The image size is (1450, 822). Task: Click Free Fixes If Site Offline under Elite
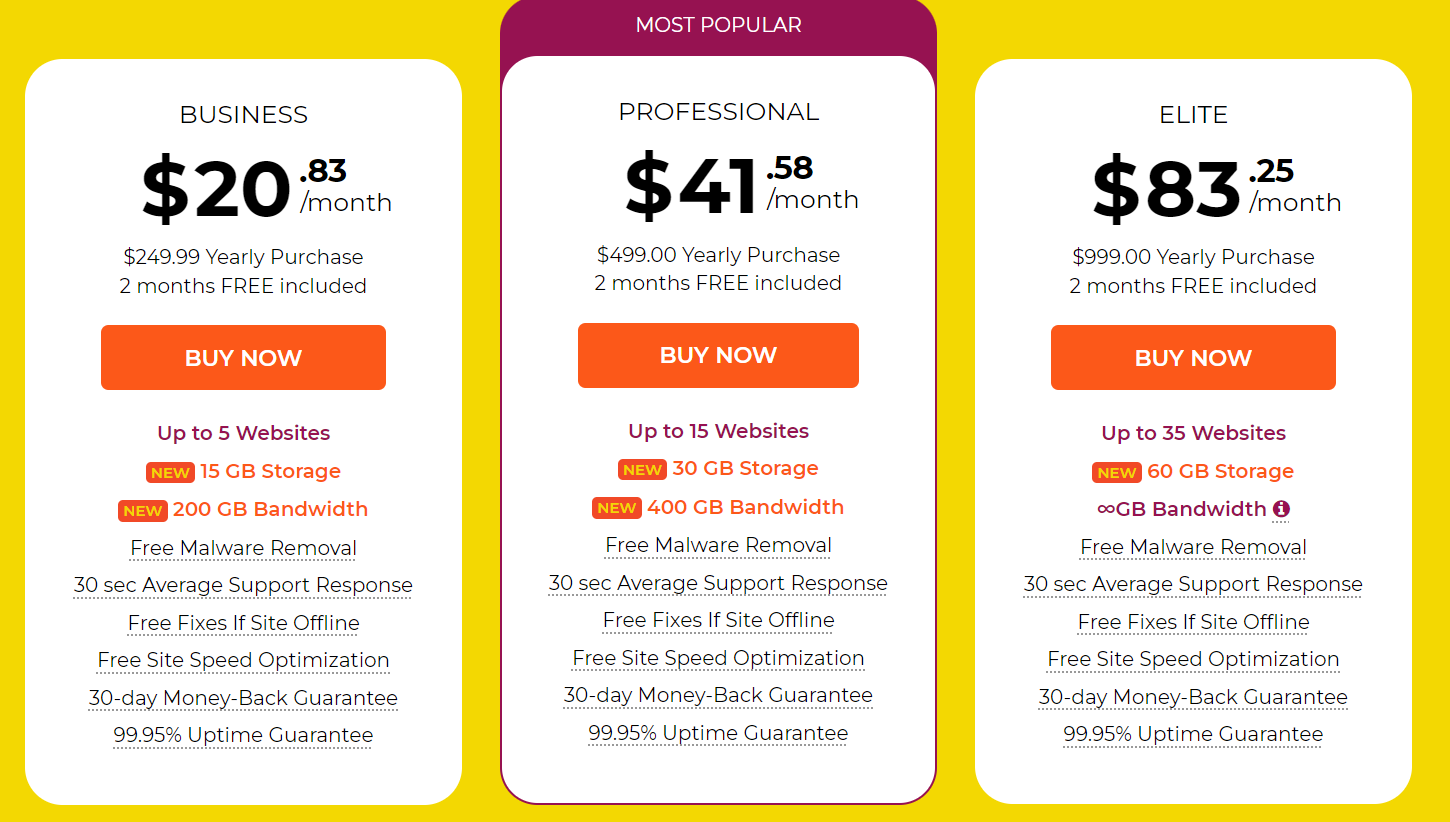1193,622
